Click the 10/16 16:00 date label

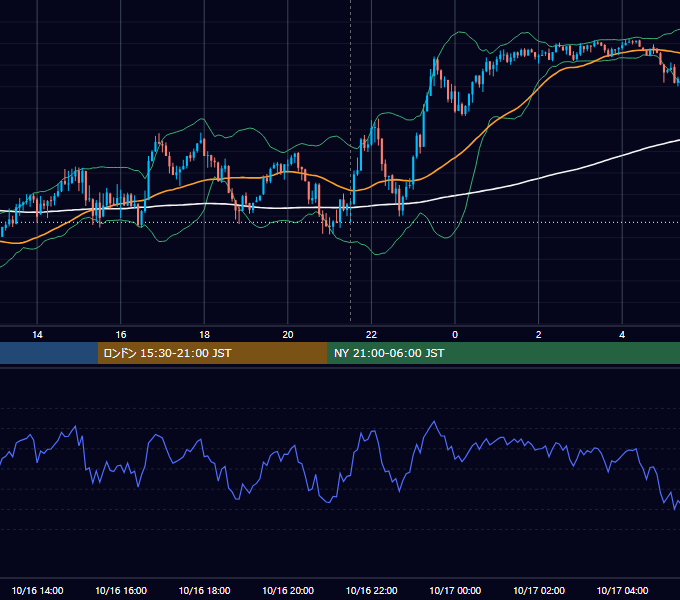point(121,590)
